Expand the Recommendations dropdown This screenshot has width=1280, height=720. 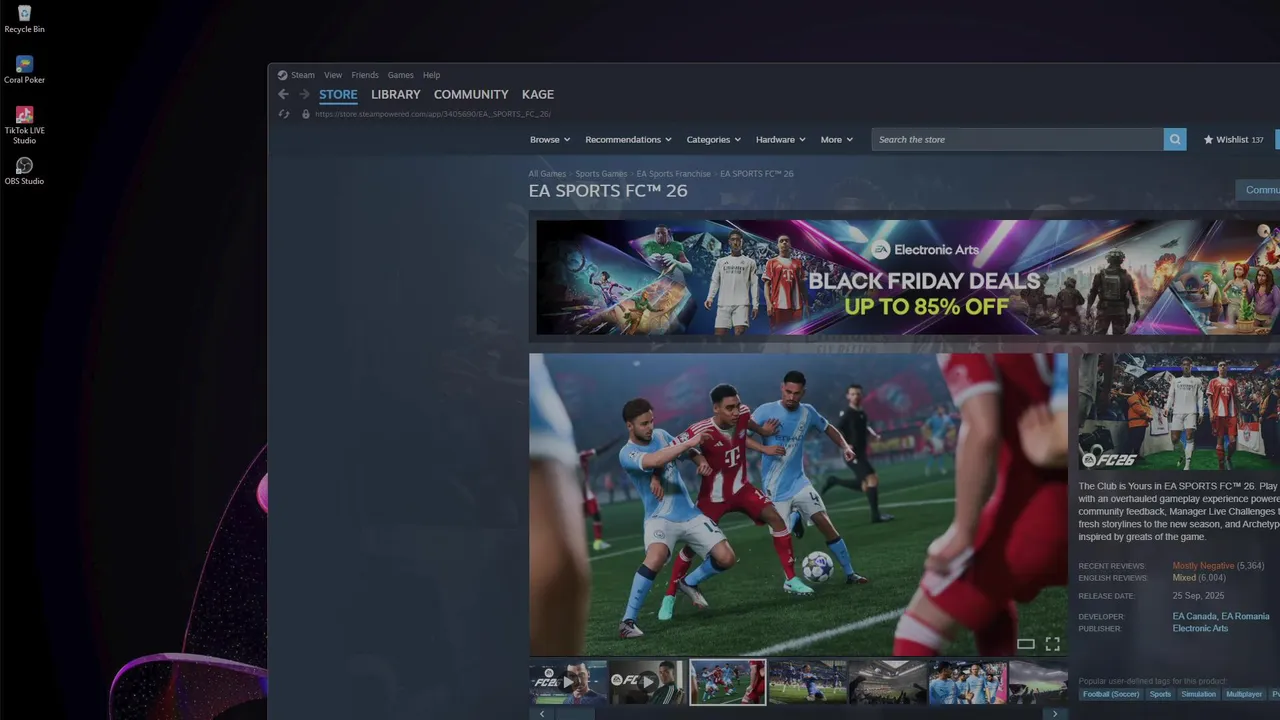629,140
